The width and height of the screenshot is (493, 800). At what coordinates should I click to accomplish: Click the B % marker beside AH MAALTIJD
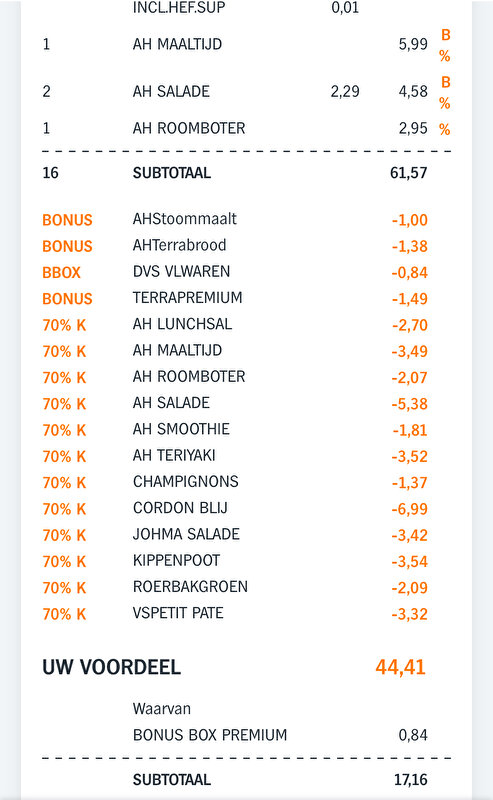tap(445, 45)
